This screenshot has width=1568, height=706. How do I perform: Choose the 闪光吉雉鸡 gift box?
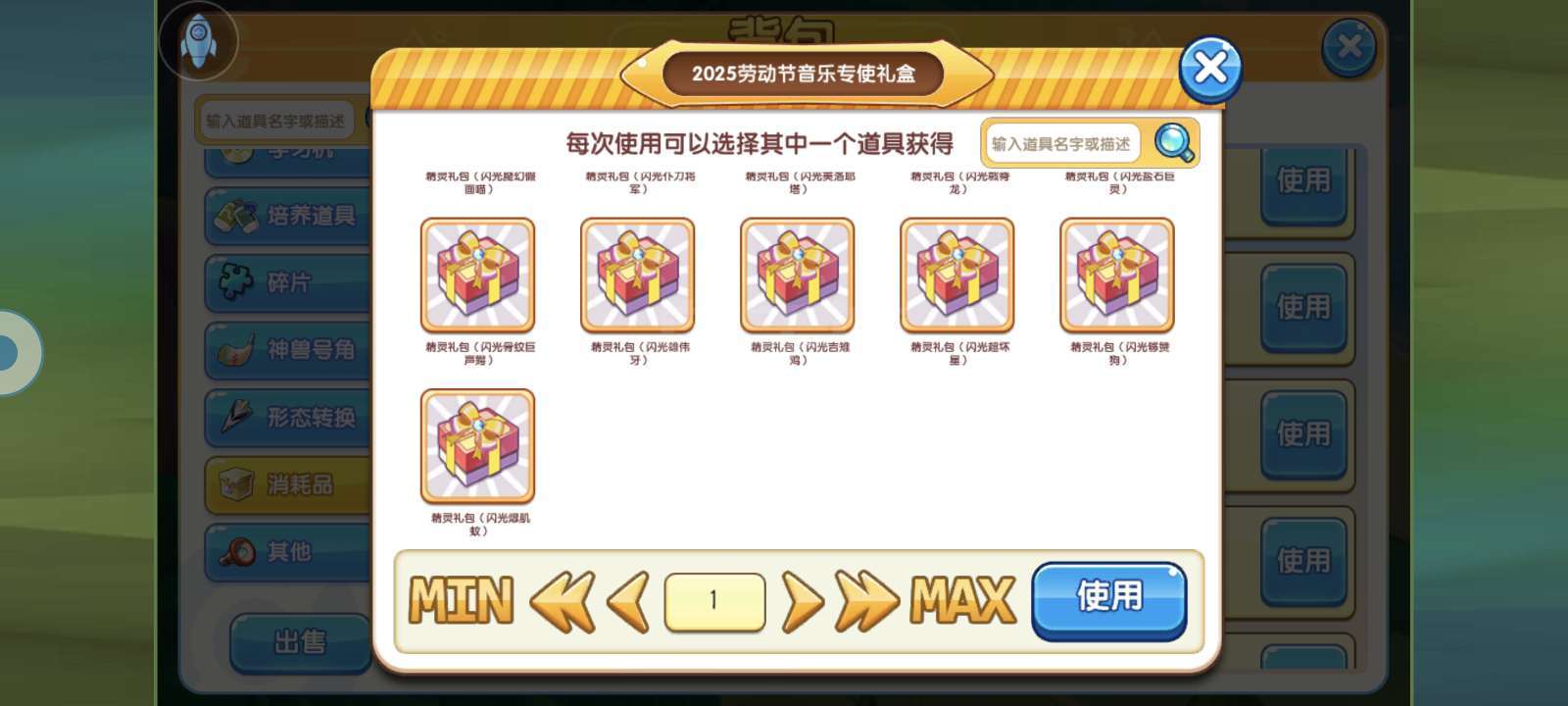pos(797,276)
